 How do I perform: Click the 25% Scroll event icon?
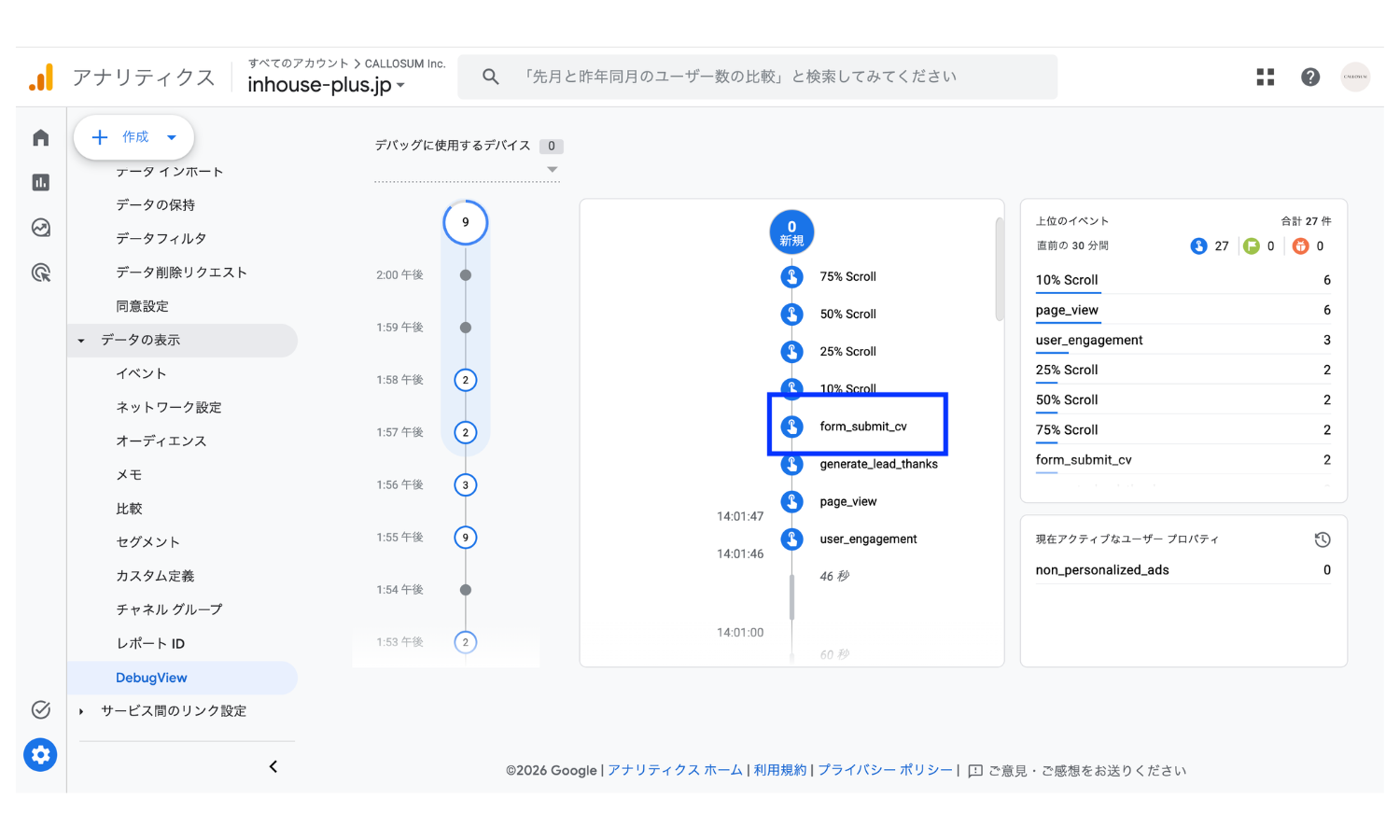coord(791,351)
